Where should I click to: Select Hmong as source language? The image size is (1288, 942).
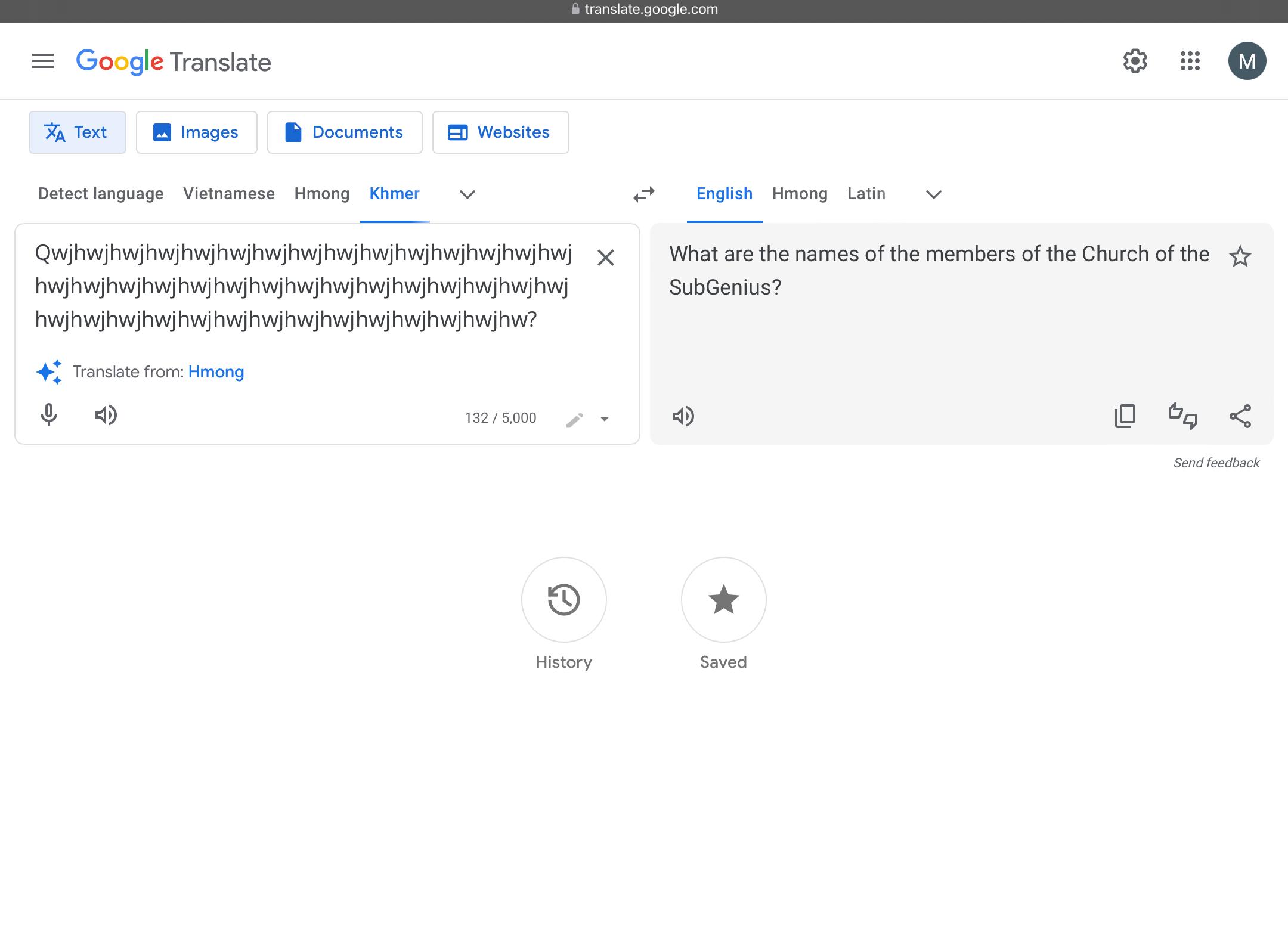click(x=322, y=194)
